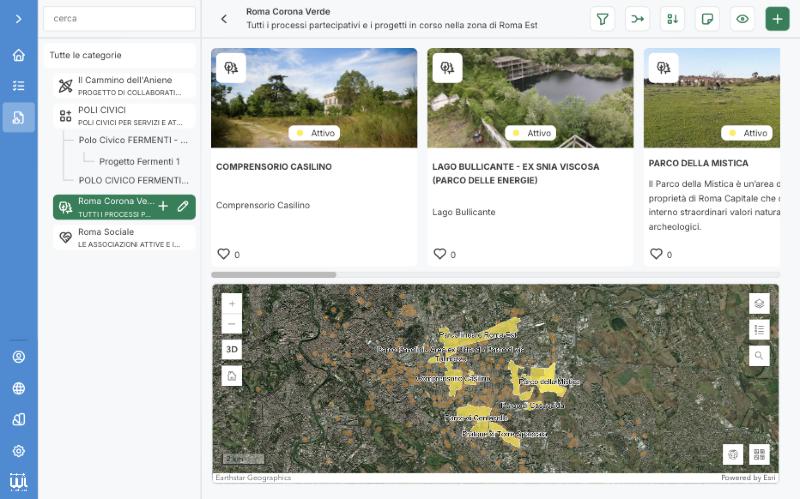Click the green add plus button
This screenshot has height=499, width=800.
[x=778, y=19]
